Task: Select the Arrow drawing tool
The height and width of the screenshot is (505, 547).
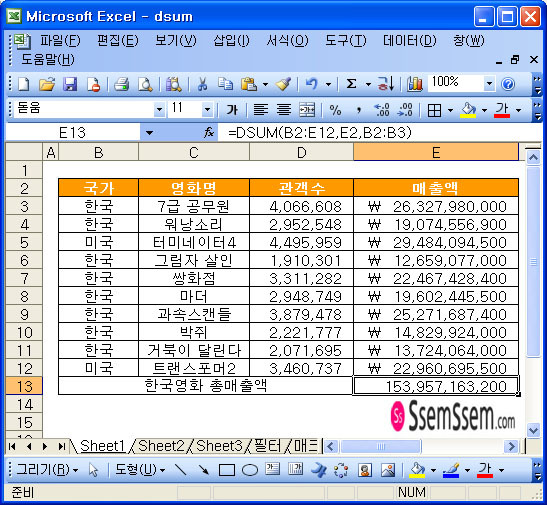Action: [203, 470]
